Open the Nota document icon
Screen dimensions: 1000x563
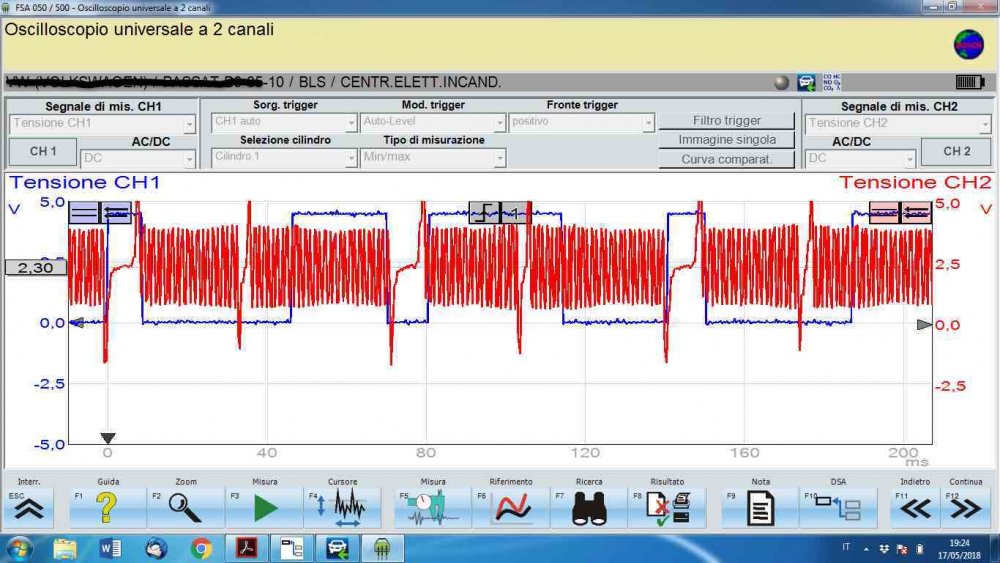760,508
